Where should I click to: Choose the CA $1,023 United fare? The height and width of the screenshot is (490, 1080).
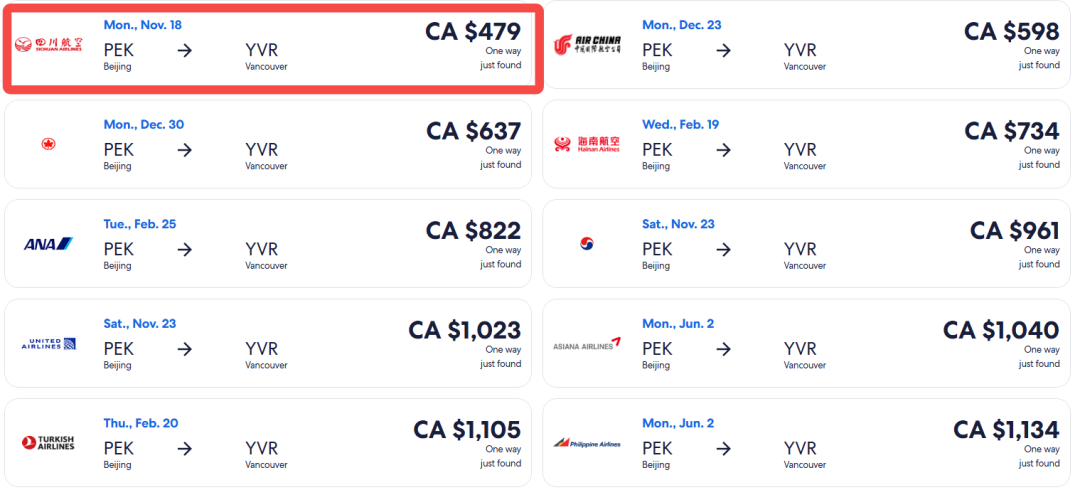coord(464,329)
